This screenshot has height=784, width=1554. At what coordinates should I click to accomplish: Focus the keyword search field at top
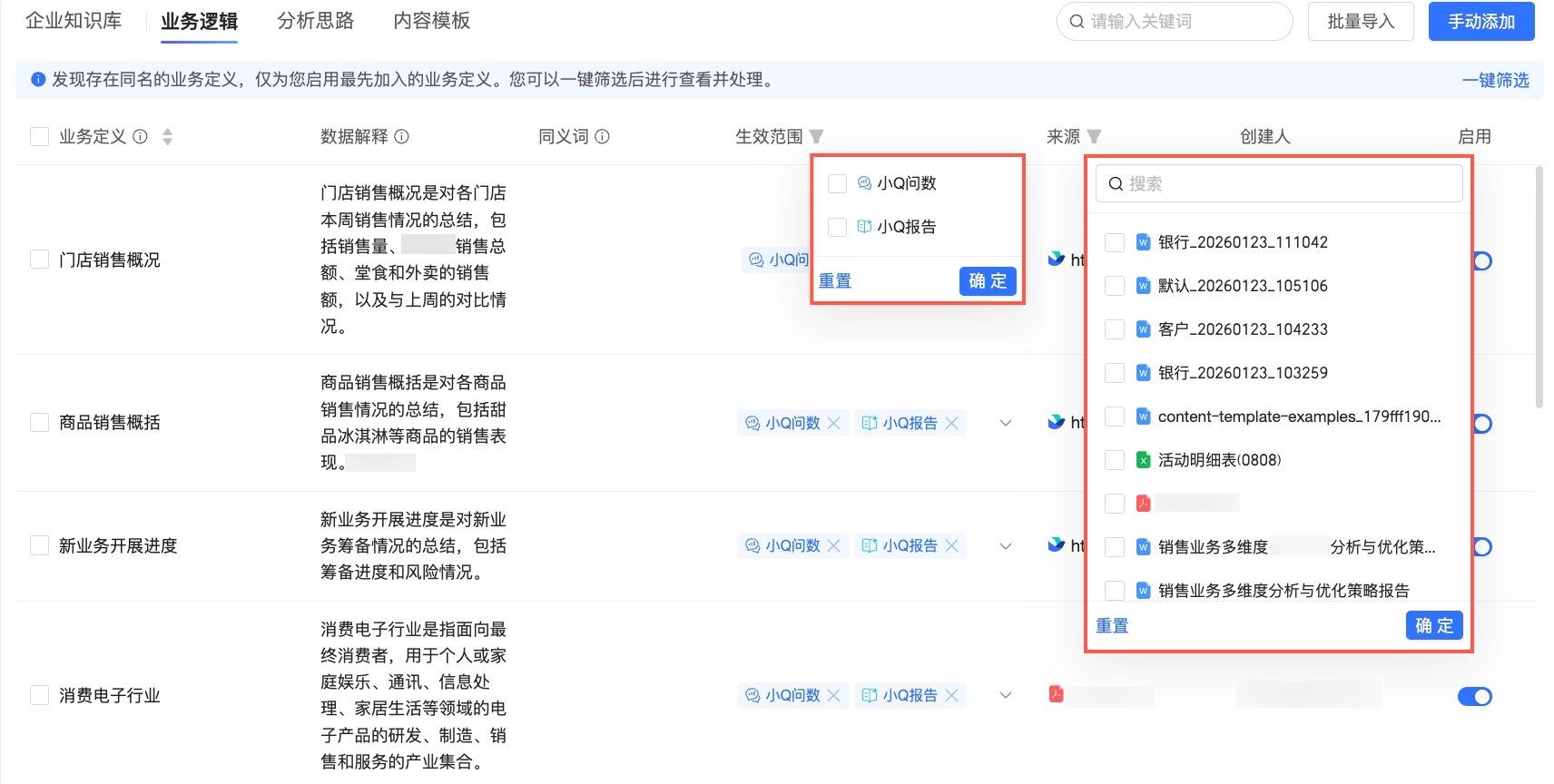coord(1175,21)
